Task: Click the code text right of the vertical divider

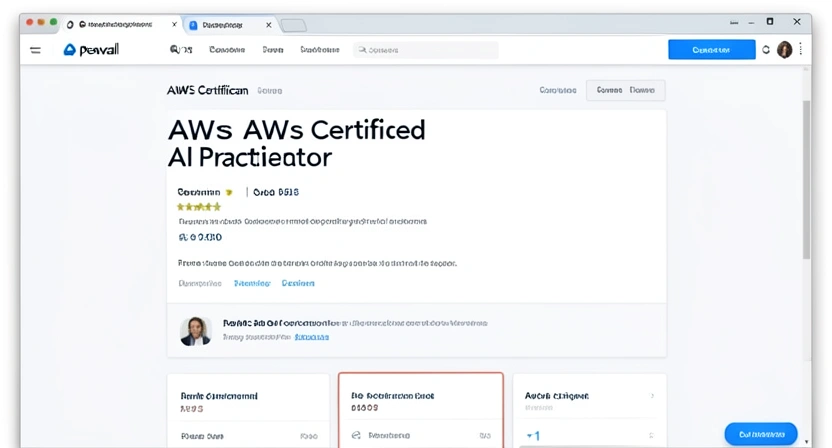Action: point(276,192)
